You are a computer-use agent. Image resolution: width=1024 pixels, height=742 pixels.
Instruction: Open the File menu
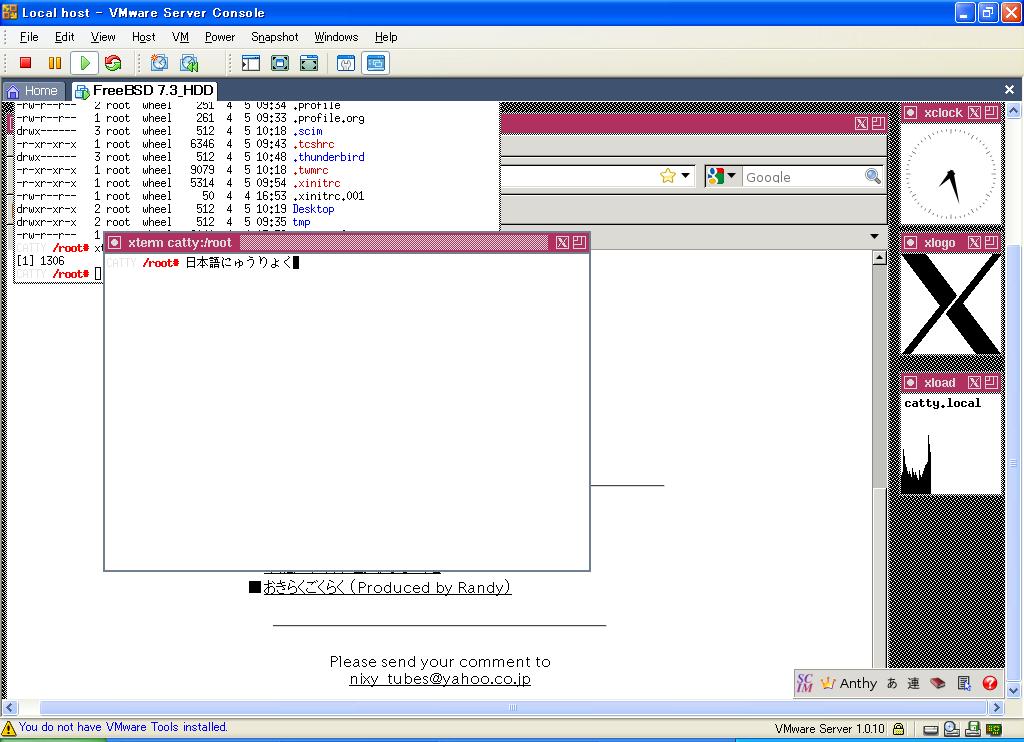coord(29,37)
